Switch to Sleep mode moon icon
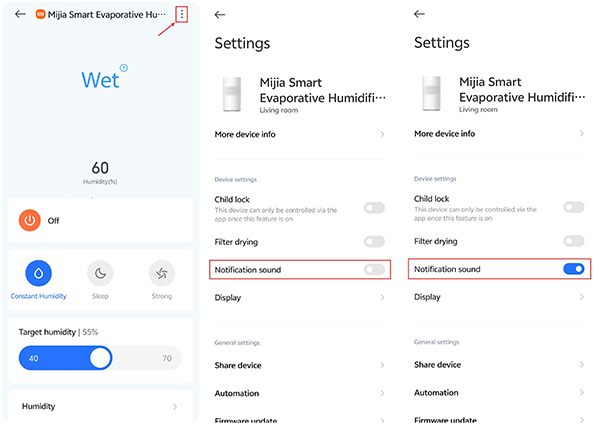This screenshot has width=600, height=424. coord(100,273)
